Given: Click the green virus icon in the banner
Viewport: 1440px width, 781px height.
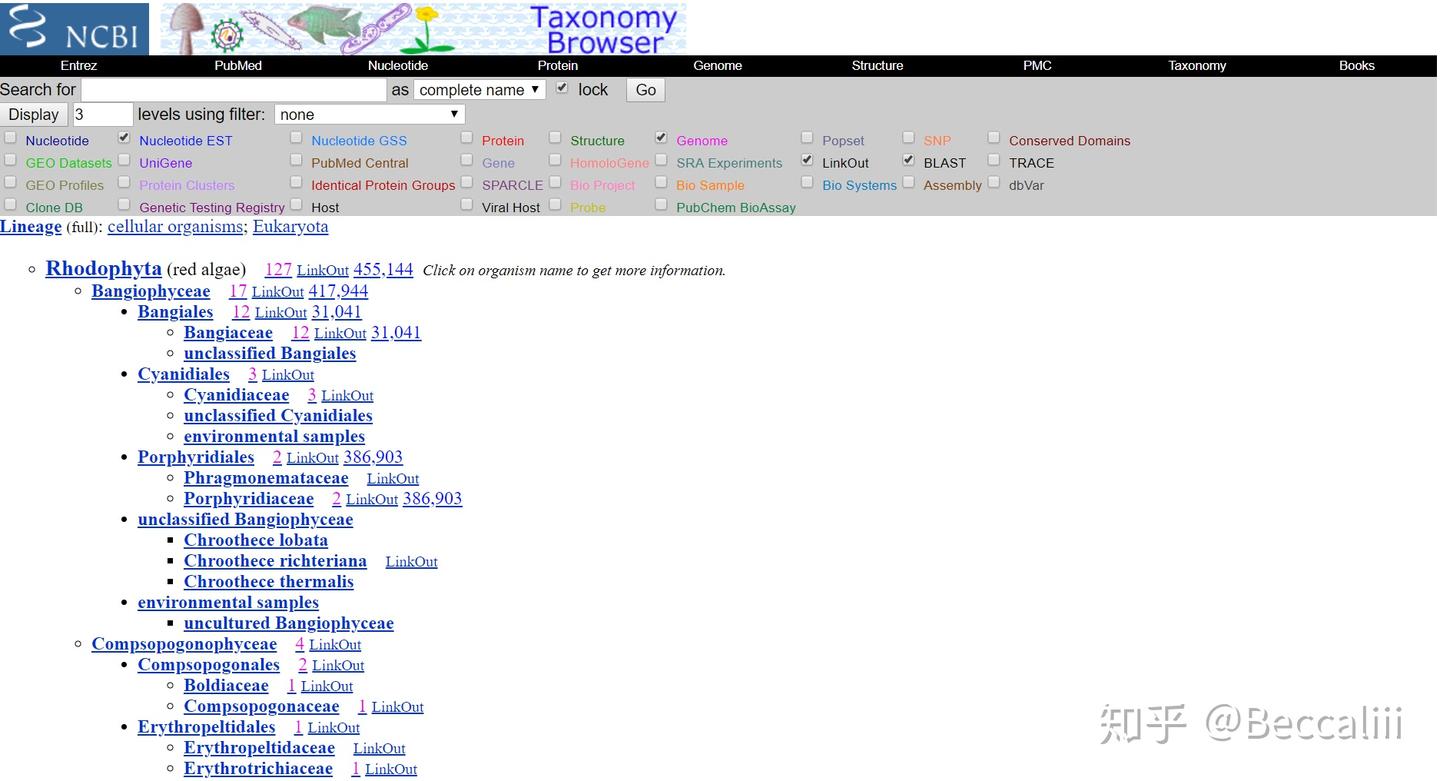Looking at the screenshot, I should pyautogui.click(x=226, y=31).
